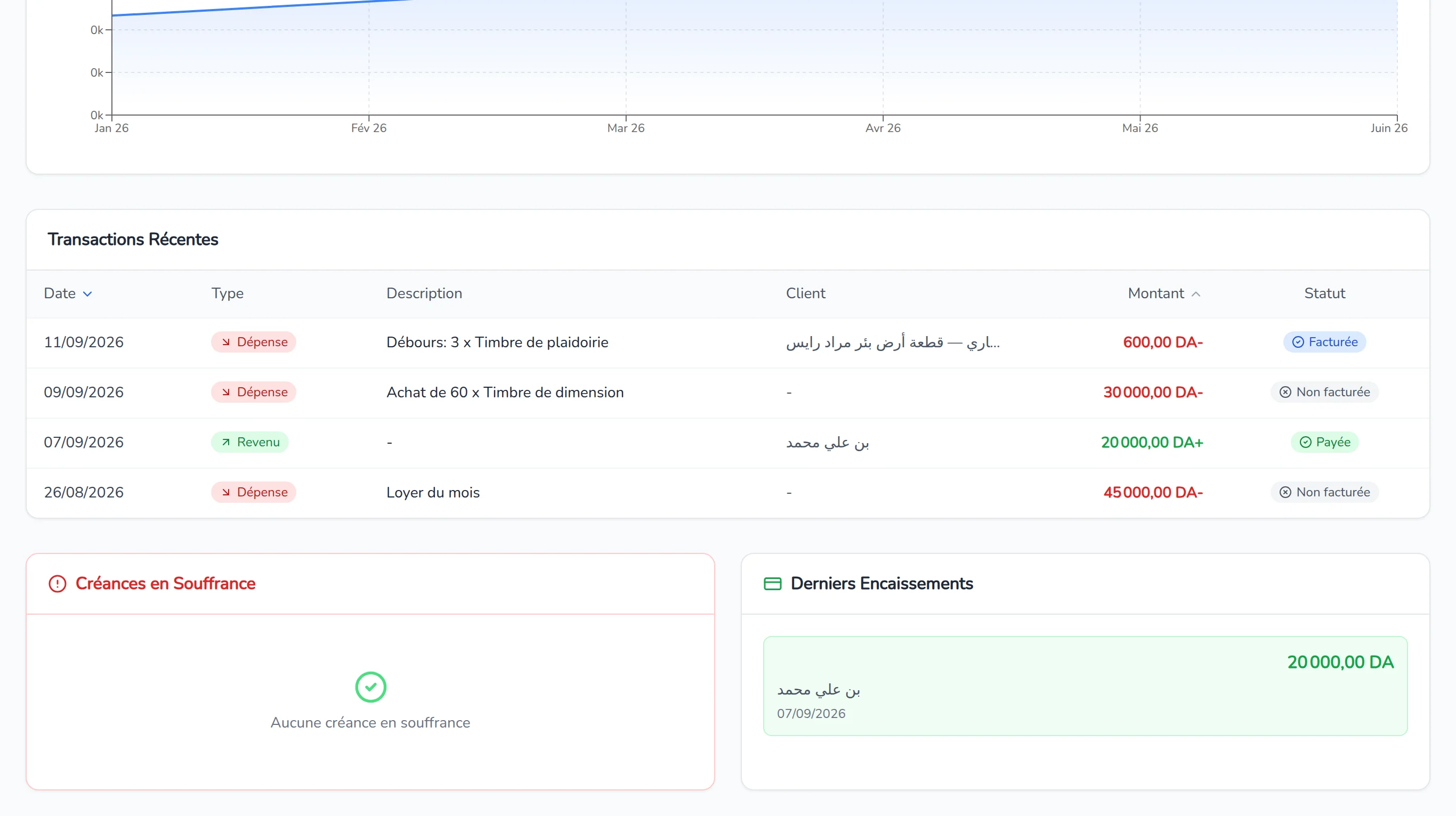This screenshot has height=816, width=1456.
Task: Click the Facturée status badge icon
Action: [1298, 342]
